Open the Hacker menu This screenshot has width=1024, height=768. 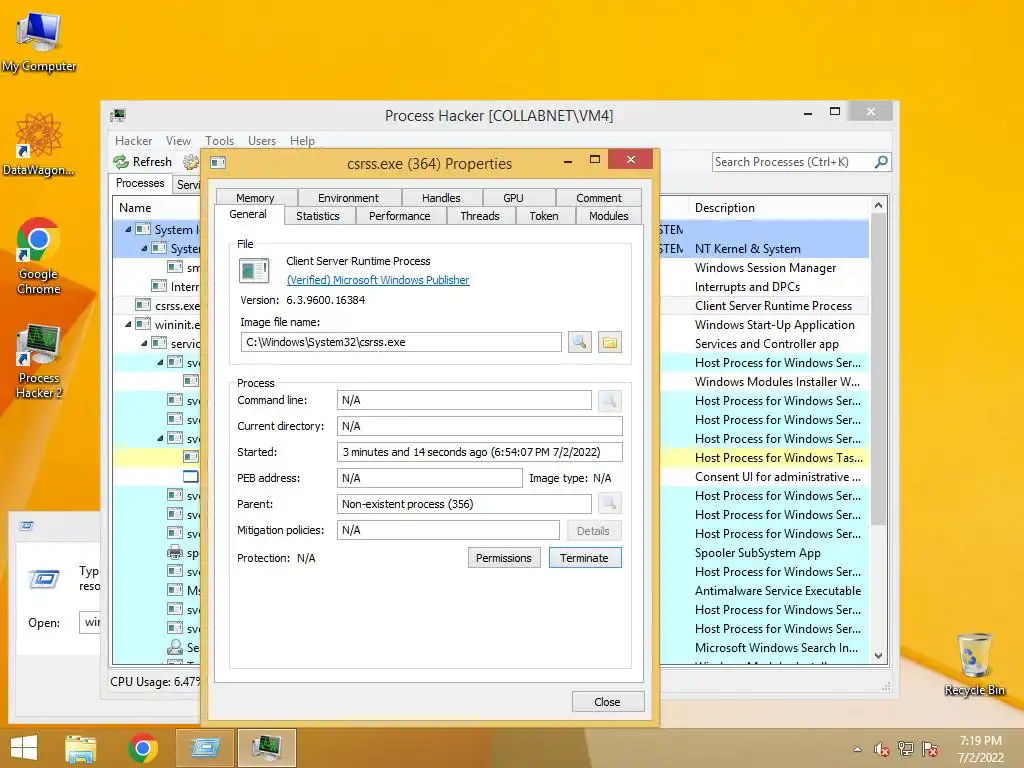133,140
